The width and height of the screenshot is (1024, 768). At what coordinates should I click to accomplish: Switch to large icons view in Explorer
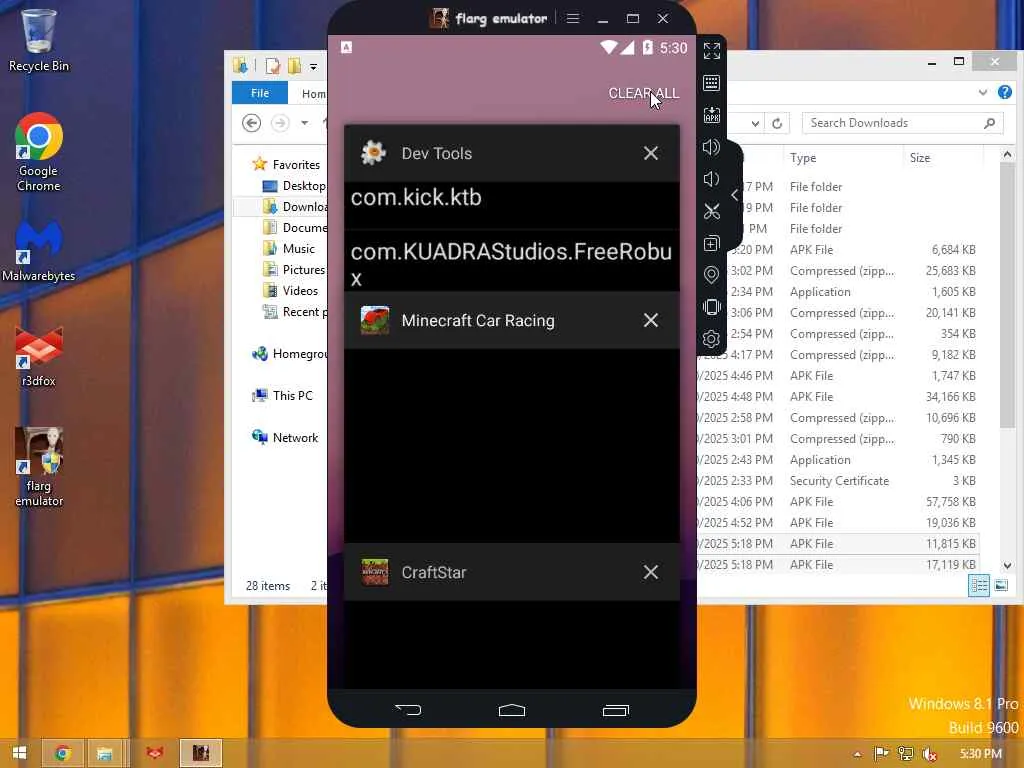click(1000, 585)
